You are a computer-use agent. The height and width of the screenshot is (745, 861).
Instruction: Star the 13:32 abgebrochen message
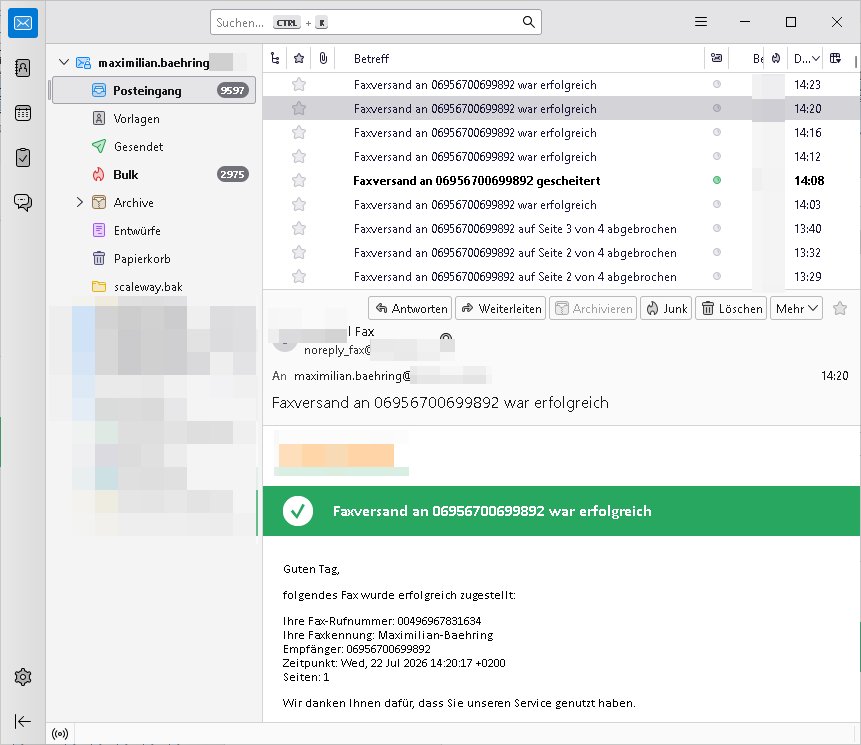pos(299,253)
